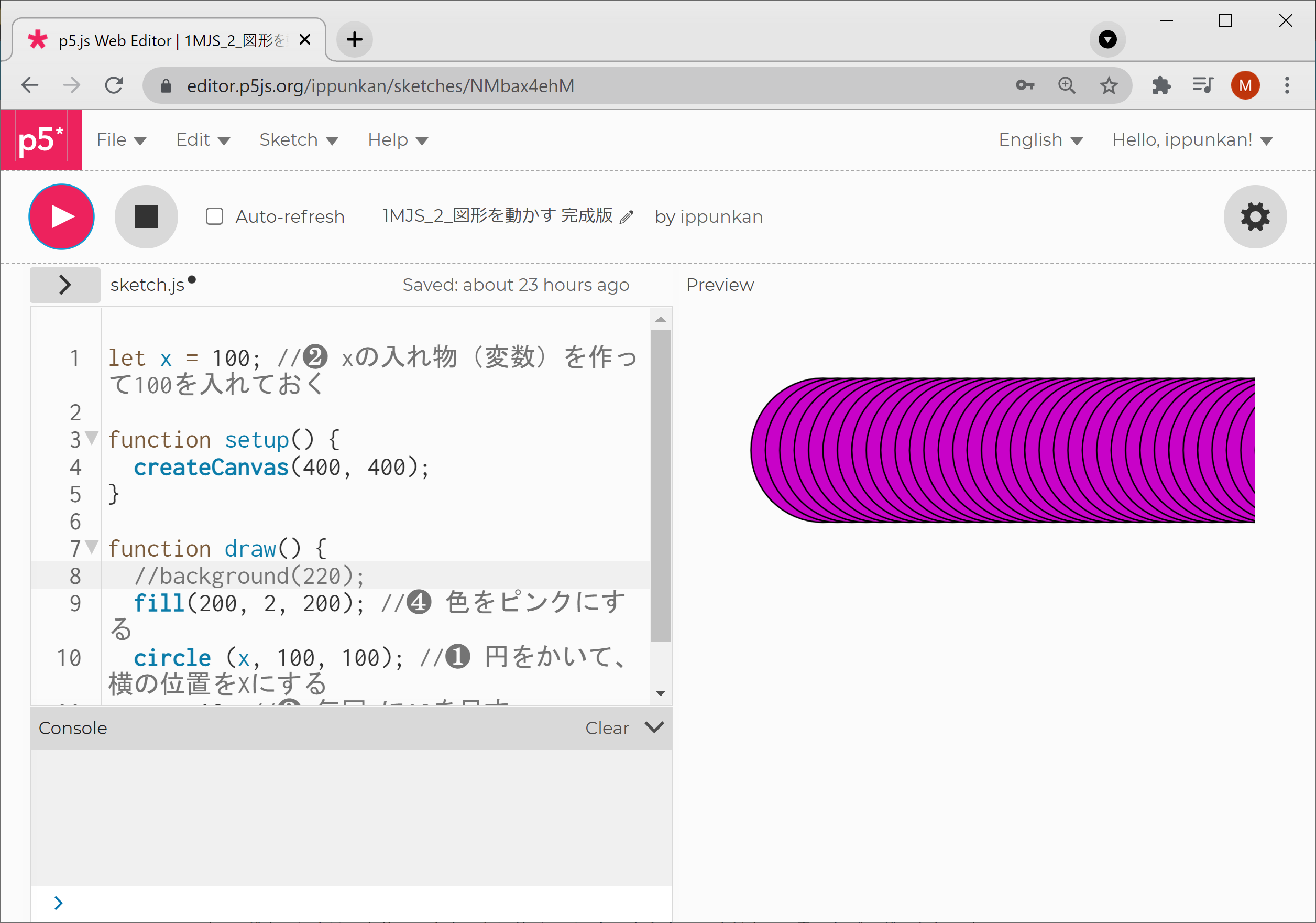Click the p5 logo in the header
Image resolution: width=1316 pixels, height=923 pixels.
click(x=41, y=139)
